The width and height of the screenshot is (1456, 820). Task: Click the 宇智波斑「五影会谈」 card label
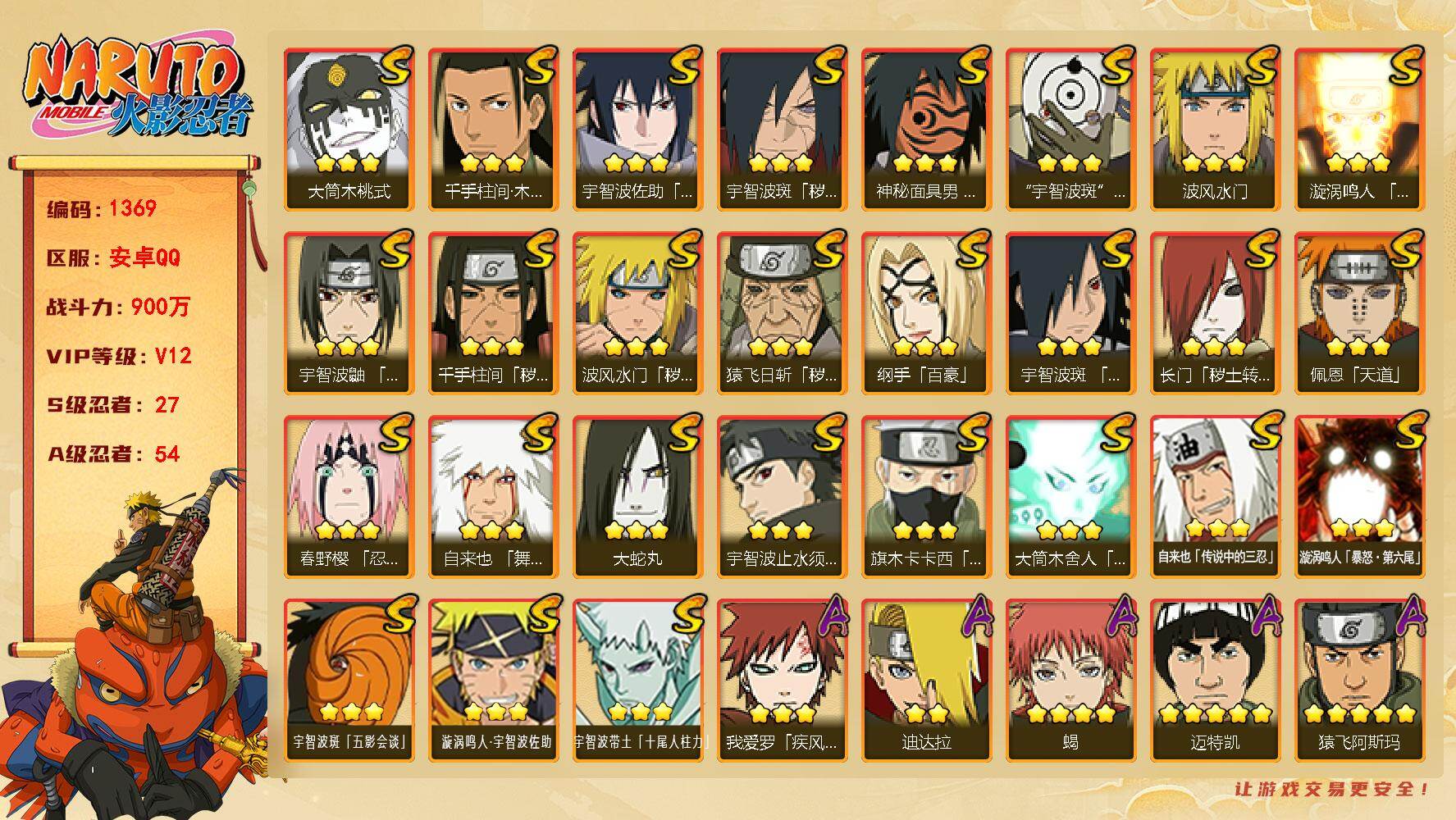(x=349, y=742)
